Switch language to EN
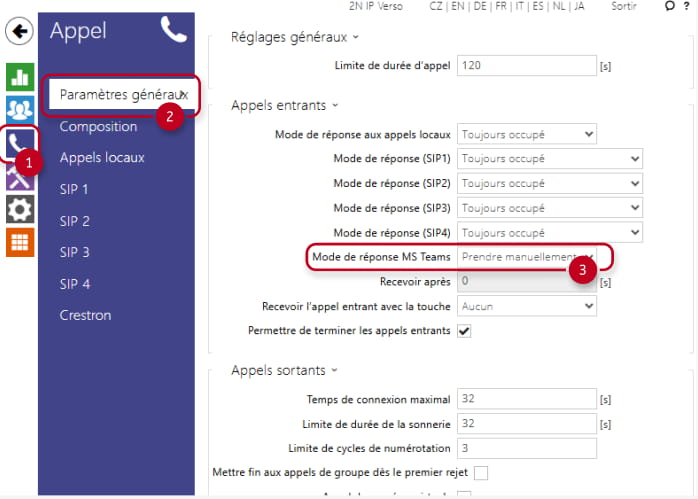Viewport: 698px width, 499px height. [x=458, y=6]
